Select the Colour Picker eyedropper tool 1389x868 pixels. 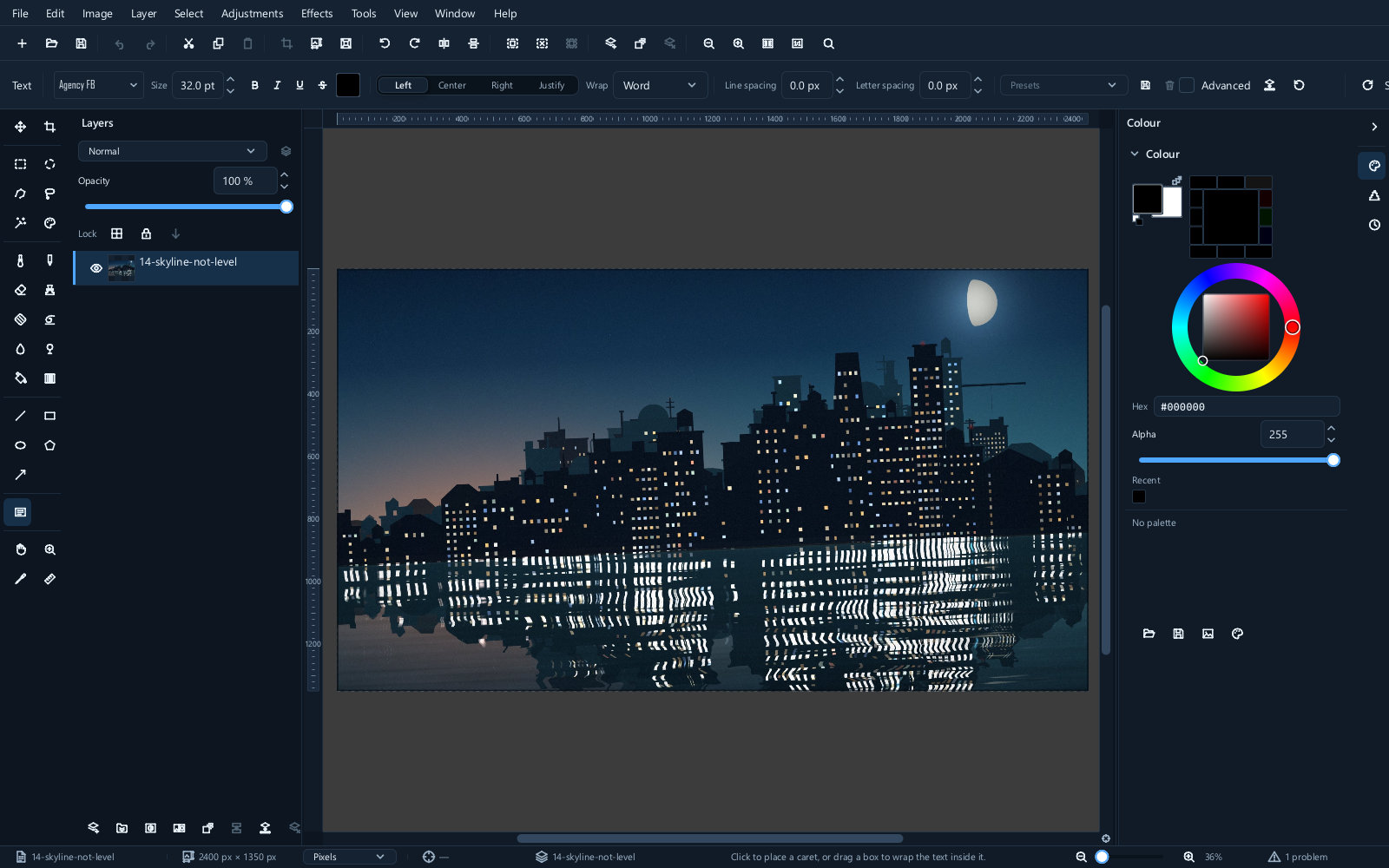click(20, 579)
